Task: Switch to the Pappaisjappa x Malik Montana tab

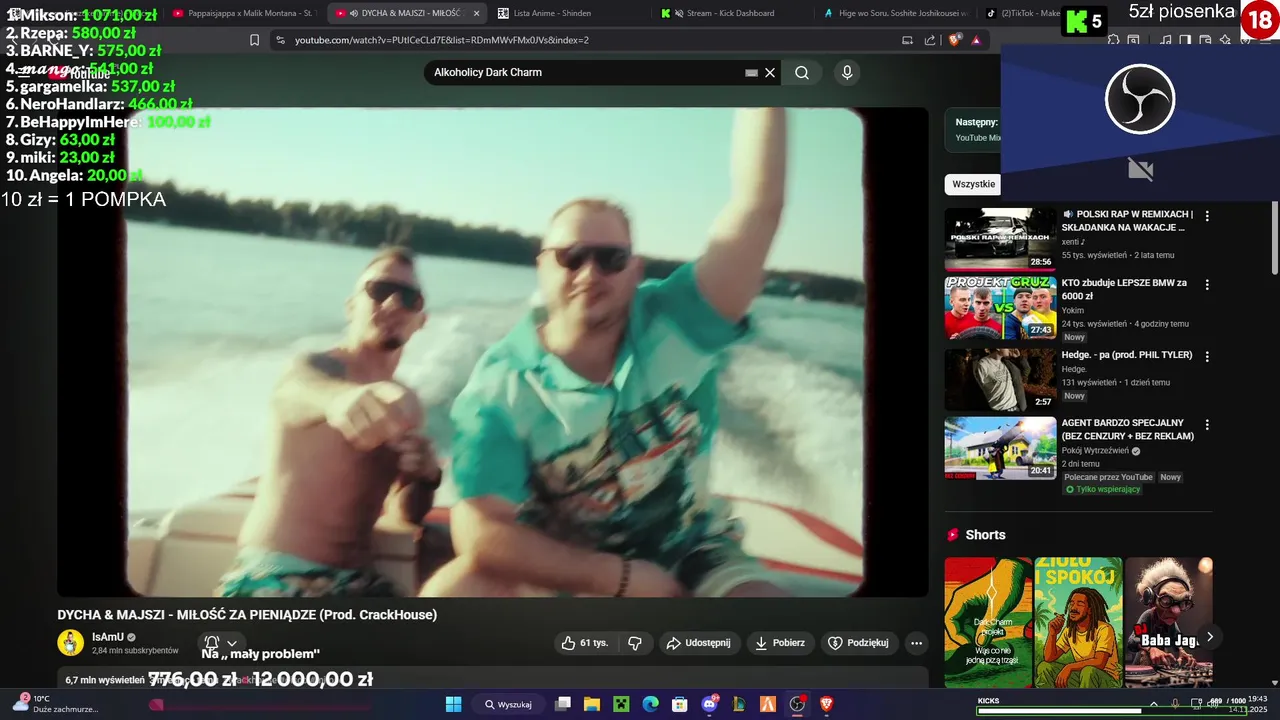Action: coord(243,13)
